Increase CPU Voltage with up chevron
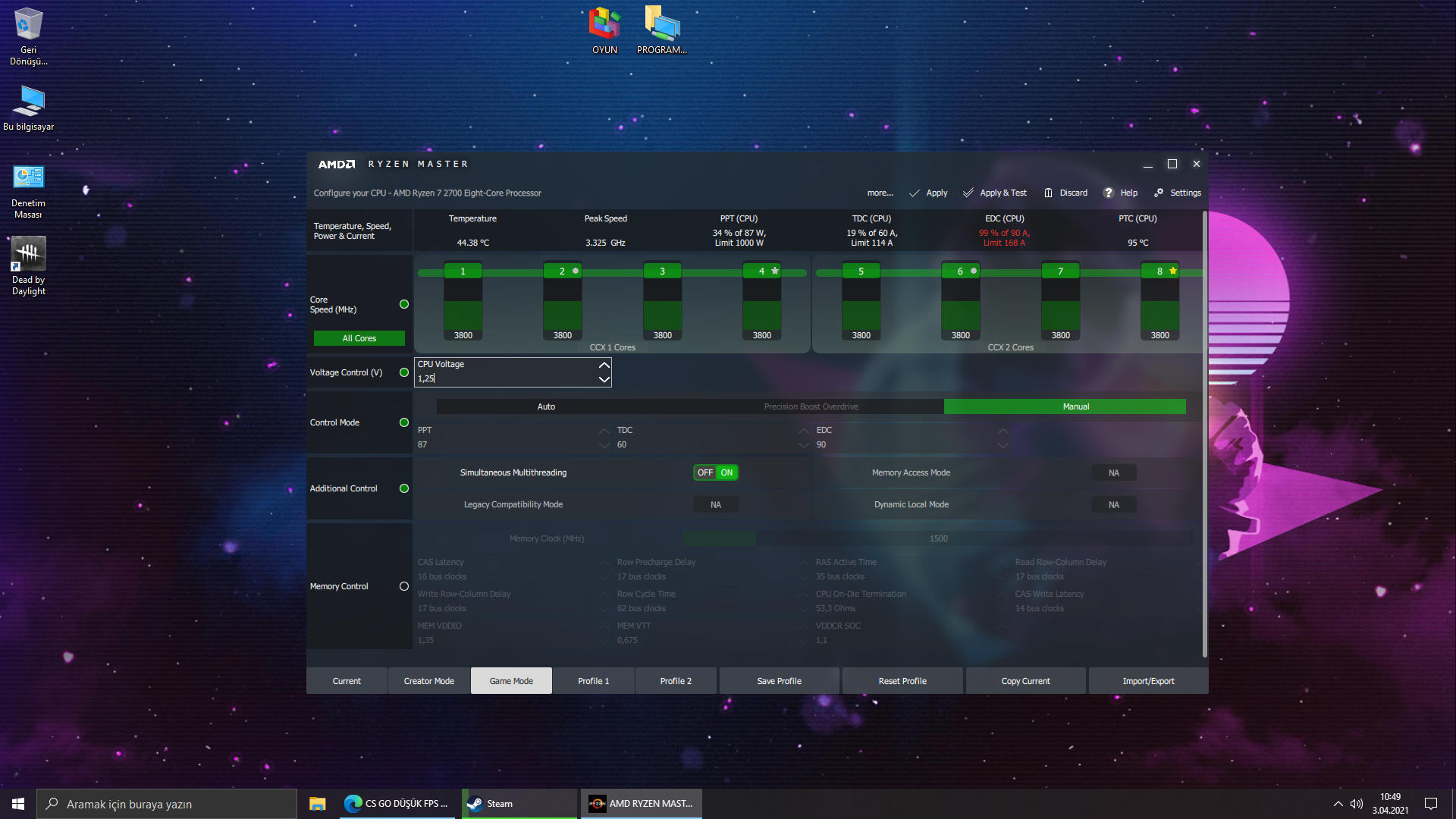 604,365
